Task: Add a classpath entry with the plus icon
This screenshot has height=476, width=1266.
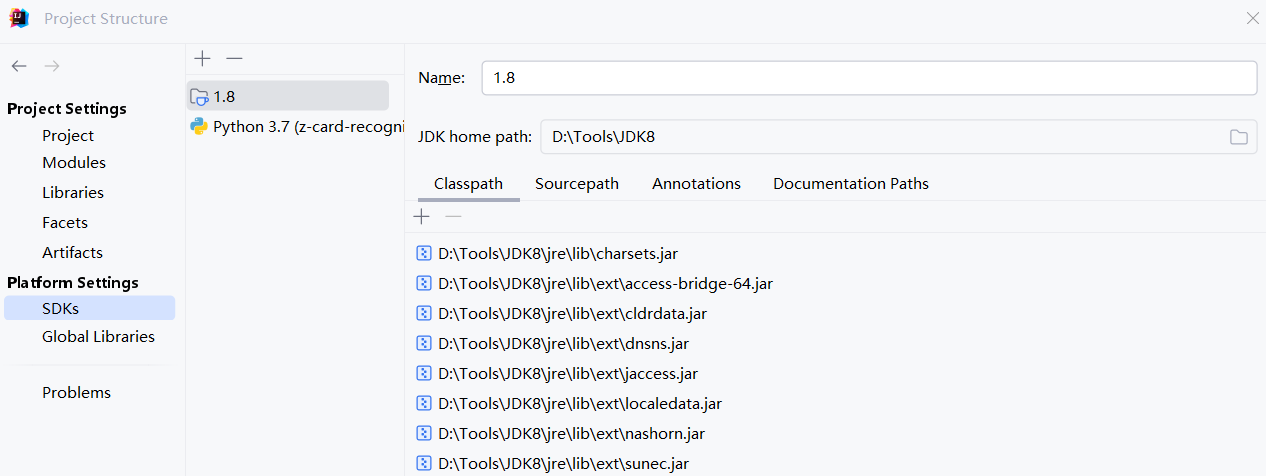Action: point(422,216)
